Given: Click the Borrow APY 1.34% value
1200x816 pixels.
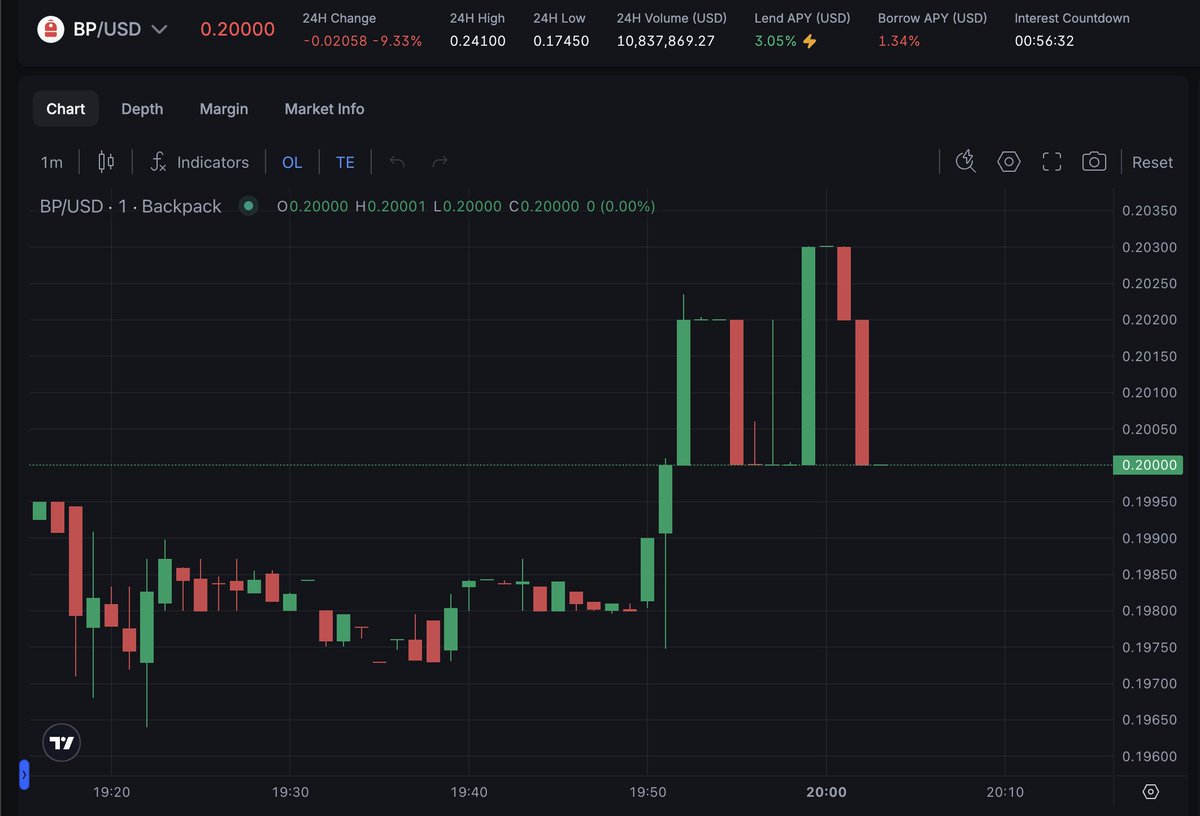Looking at the screenshot, I should tap(899, 41).
